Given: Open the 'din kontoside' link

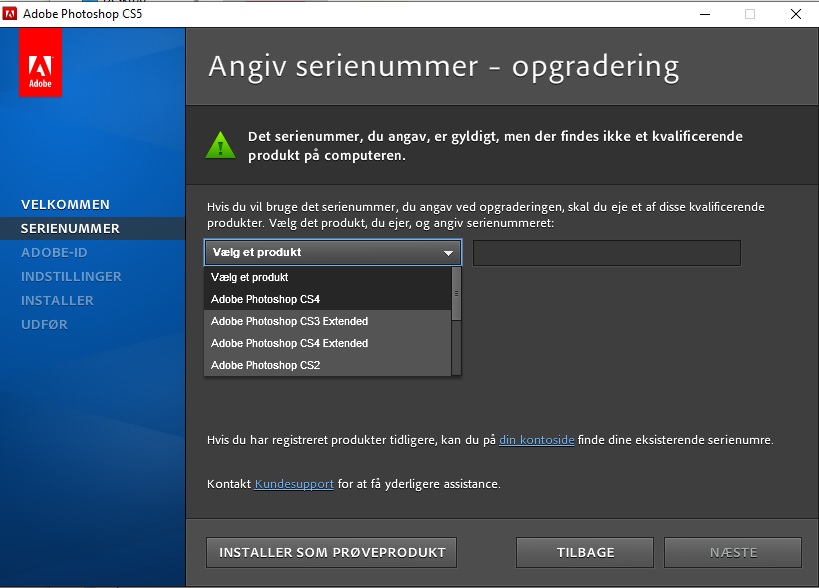Looking at the screenshot, I should pos(536,440).
